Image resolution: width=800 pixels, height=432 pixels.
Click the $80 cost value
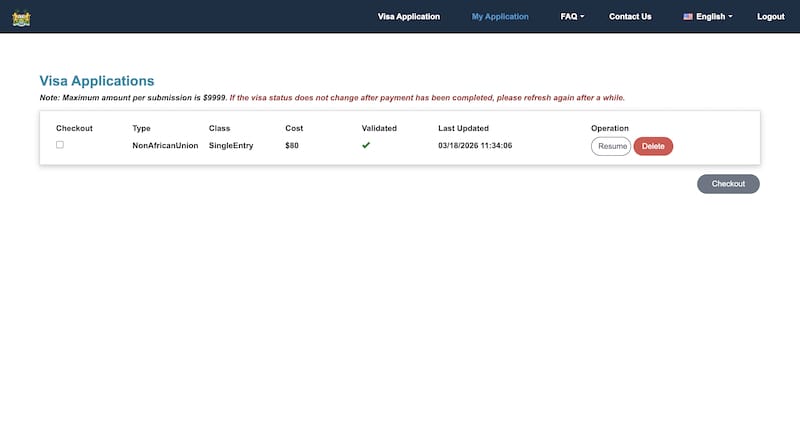(292, 146)
